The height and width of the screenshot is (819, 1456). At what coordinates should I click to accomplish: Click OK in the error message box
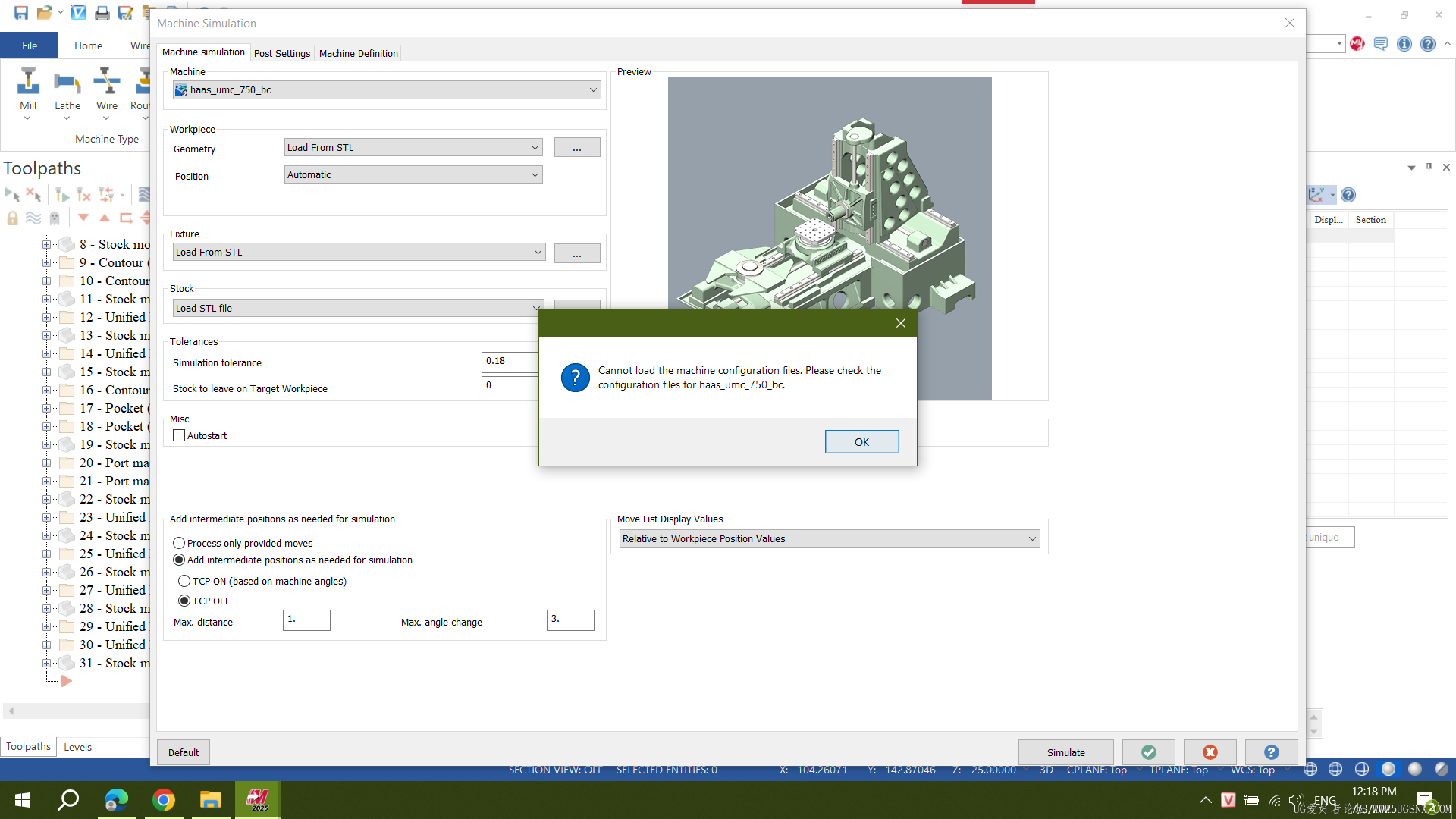click(x=861, y=441)
